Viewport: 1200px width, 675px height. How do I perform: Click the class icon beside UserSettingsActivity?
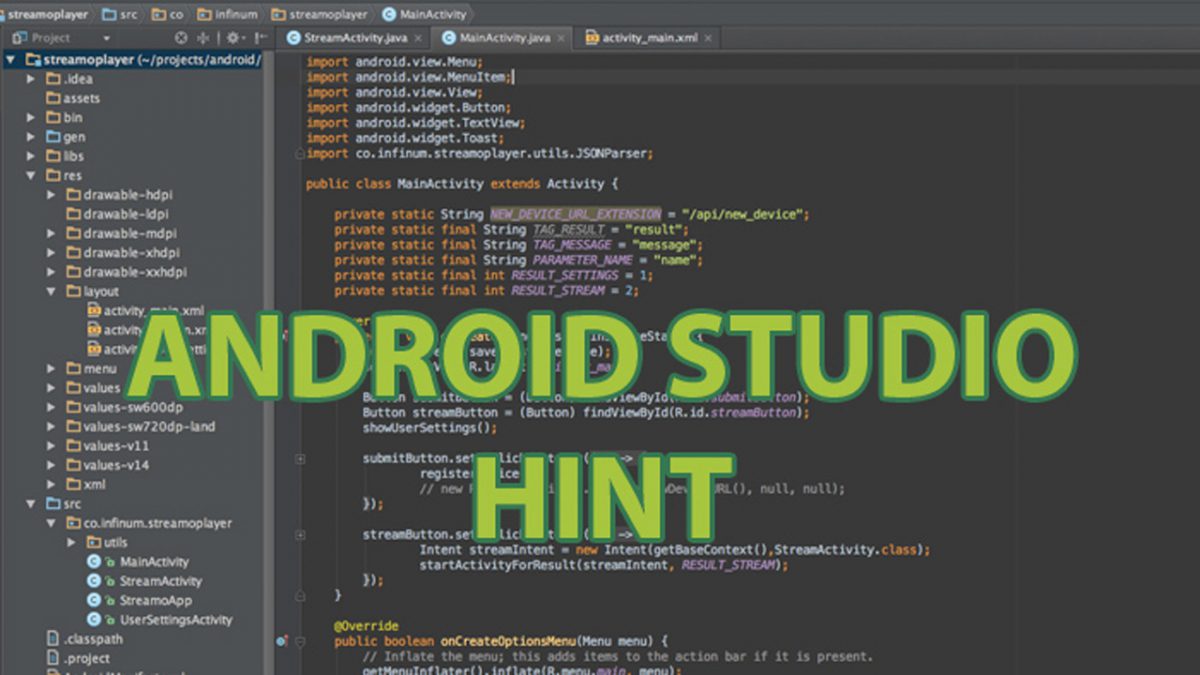(94, 620)
